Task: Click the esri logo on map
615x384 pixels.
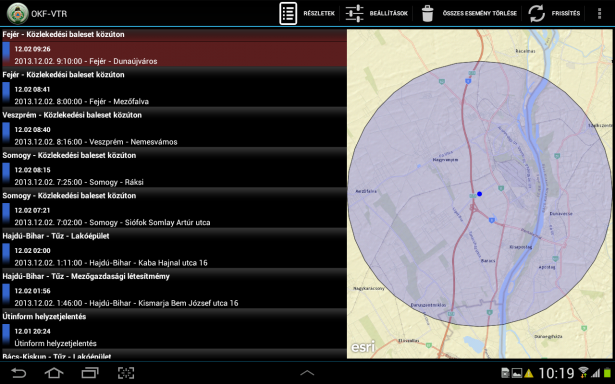Action: pos(363,347)
